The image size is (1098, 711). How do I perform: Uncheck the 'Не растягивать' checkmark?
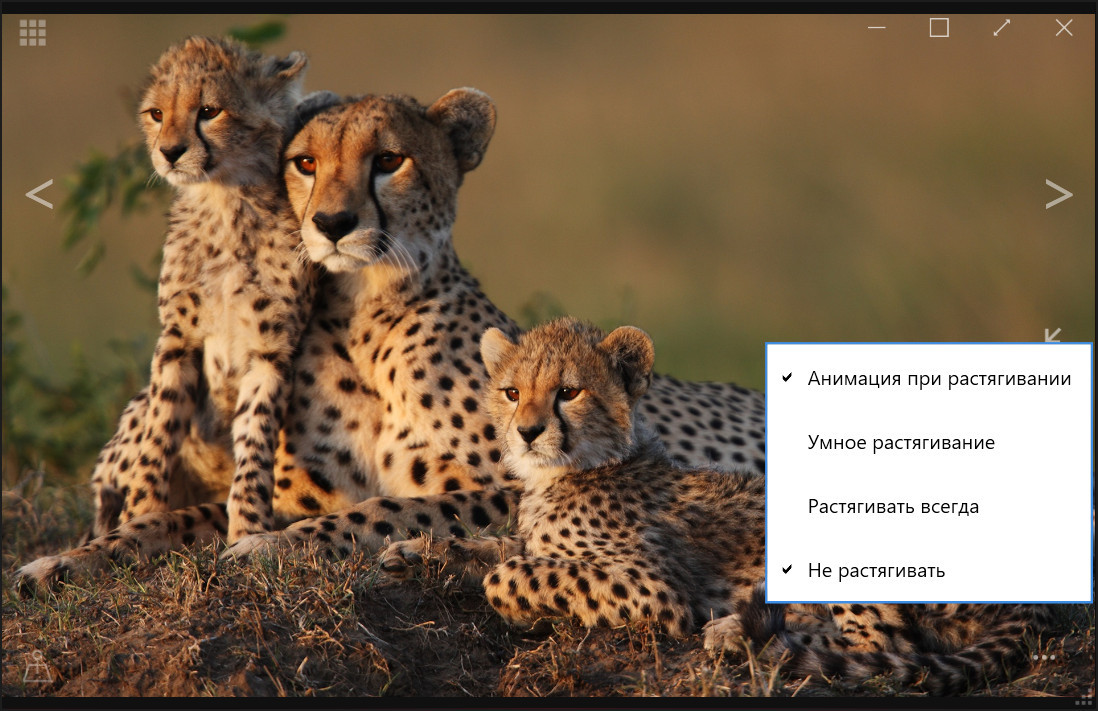tap(787, 570)
